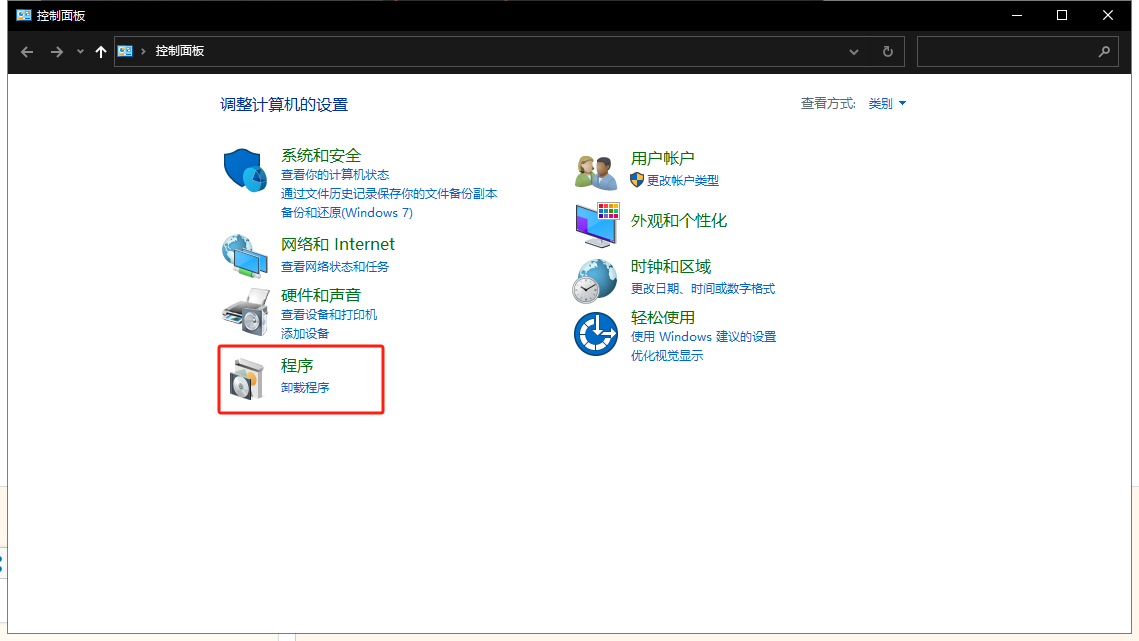Click the 时钟和区域 globe clock icon
The height and width of the screenshot is (641, 1139).
595,281
